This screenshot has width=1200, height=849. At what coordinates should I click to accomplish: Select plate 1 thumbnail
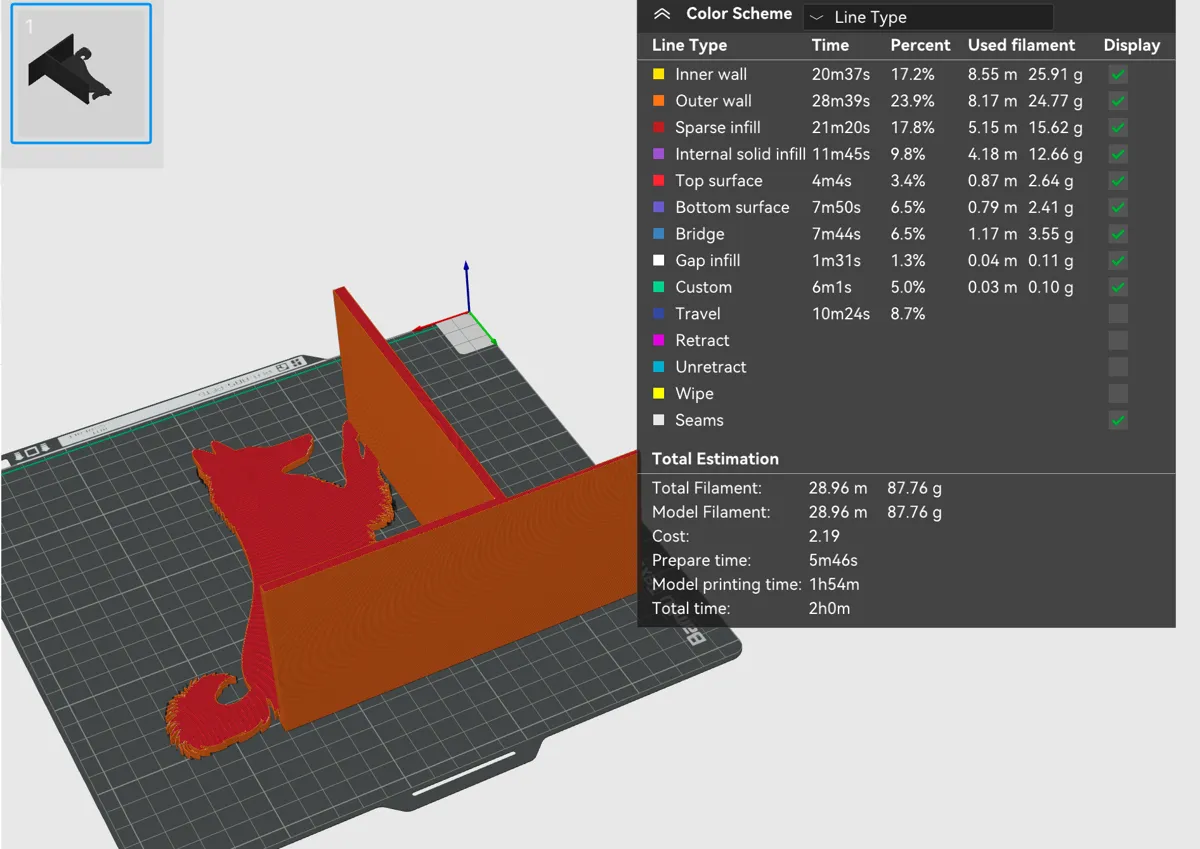point(81,73)
